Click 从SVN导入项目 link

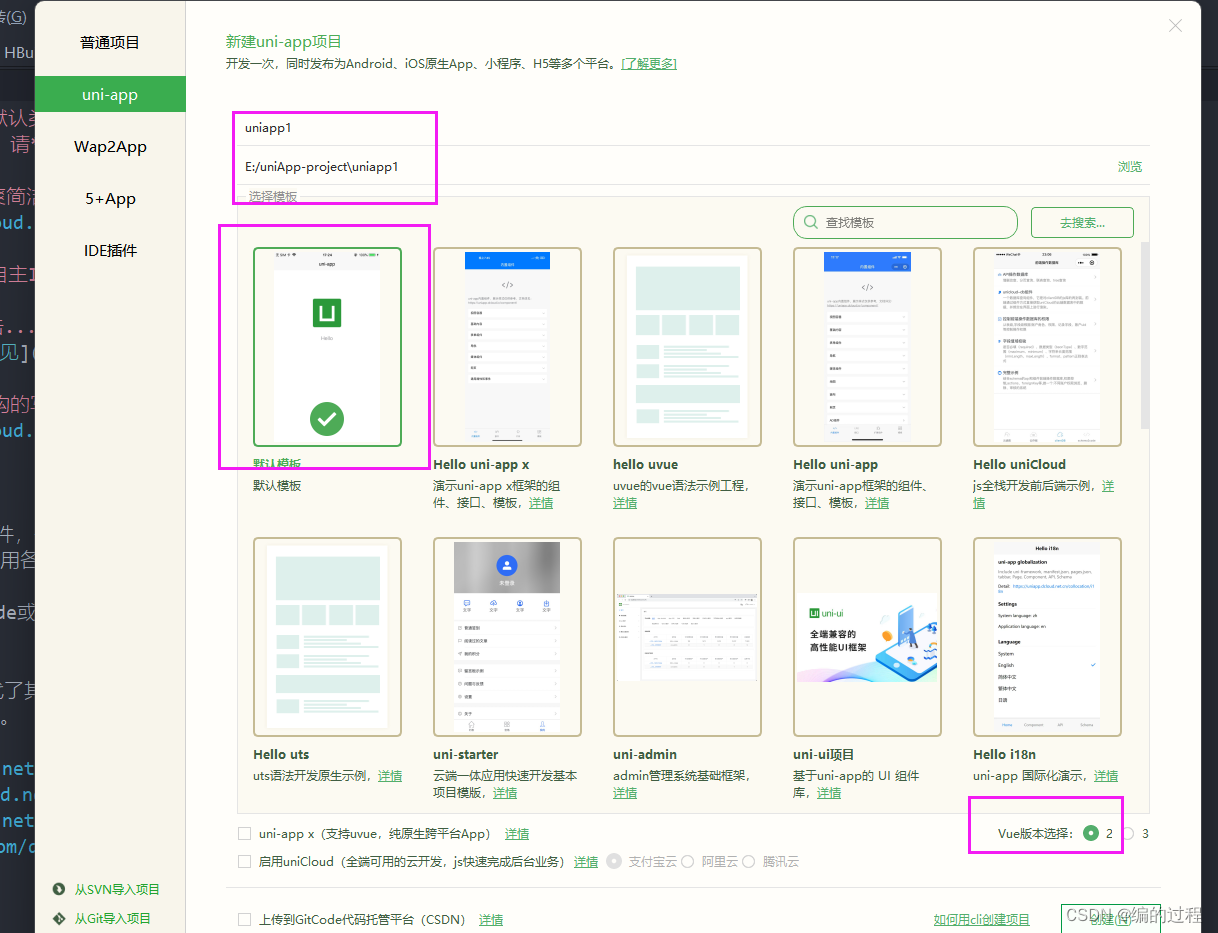coord(117,889)
